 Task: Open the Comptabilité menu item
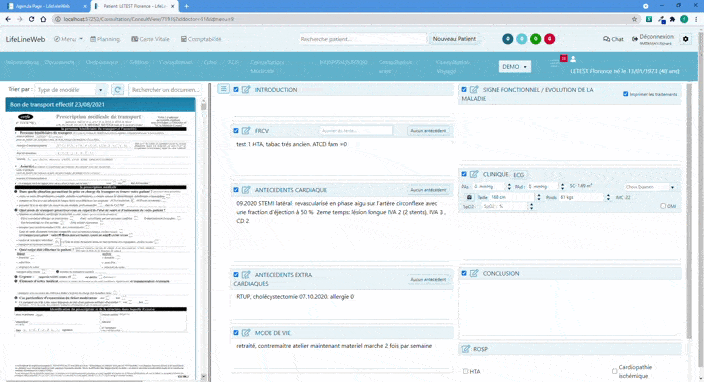pos(201,39)
